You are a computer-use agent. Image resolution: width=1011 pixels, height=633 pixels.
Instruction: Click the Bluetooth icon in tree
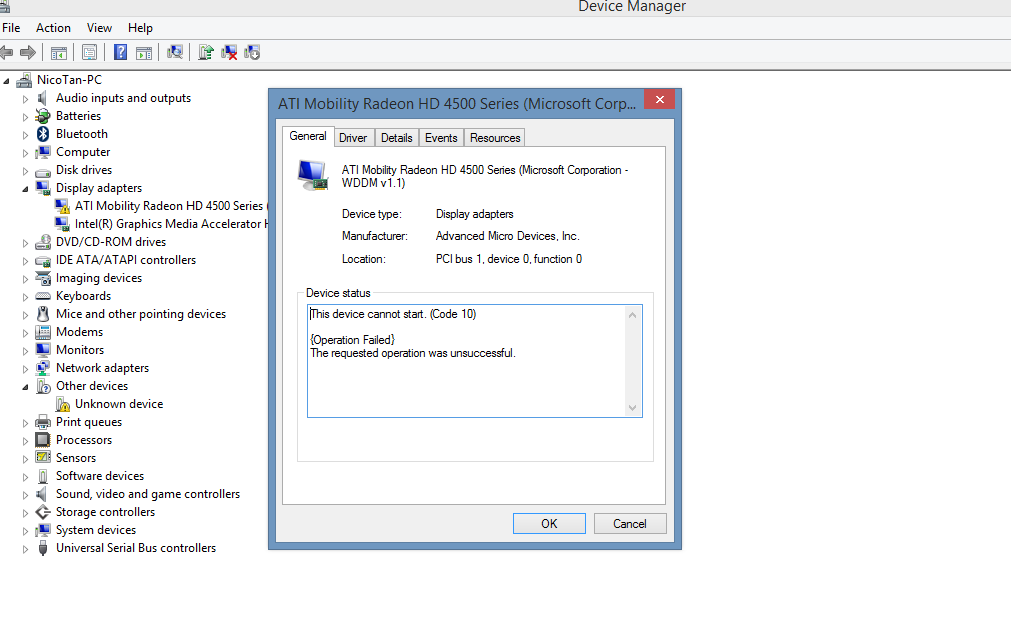43,134
